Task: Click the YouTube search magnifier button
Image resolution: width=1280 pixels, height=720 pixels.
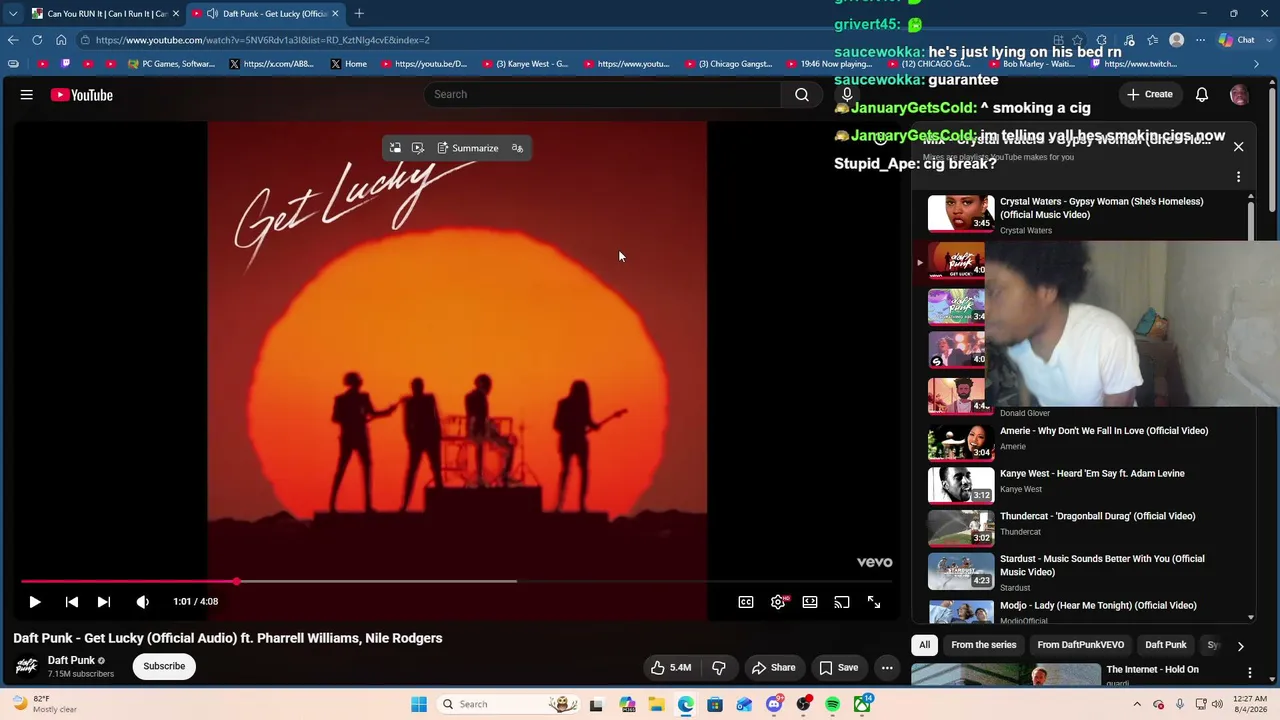Action: point(802,94)
